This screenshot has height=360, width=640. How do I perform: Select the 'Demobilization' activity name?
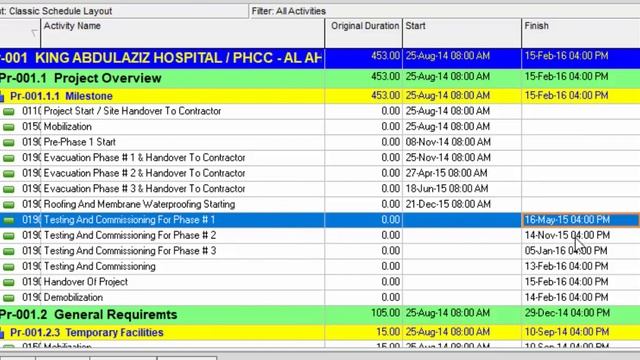[73, 297]
